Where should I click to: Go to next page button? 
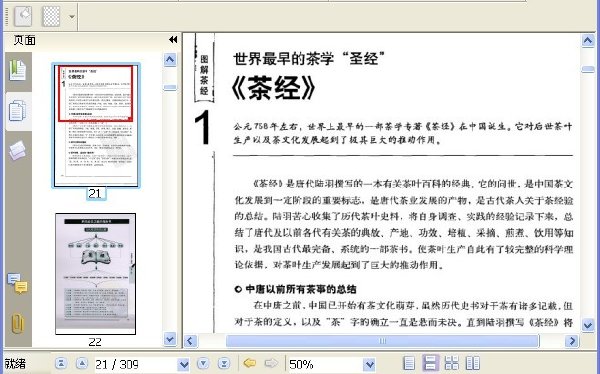click(203, 363)
